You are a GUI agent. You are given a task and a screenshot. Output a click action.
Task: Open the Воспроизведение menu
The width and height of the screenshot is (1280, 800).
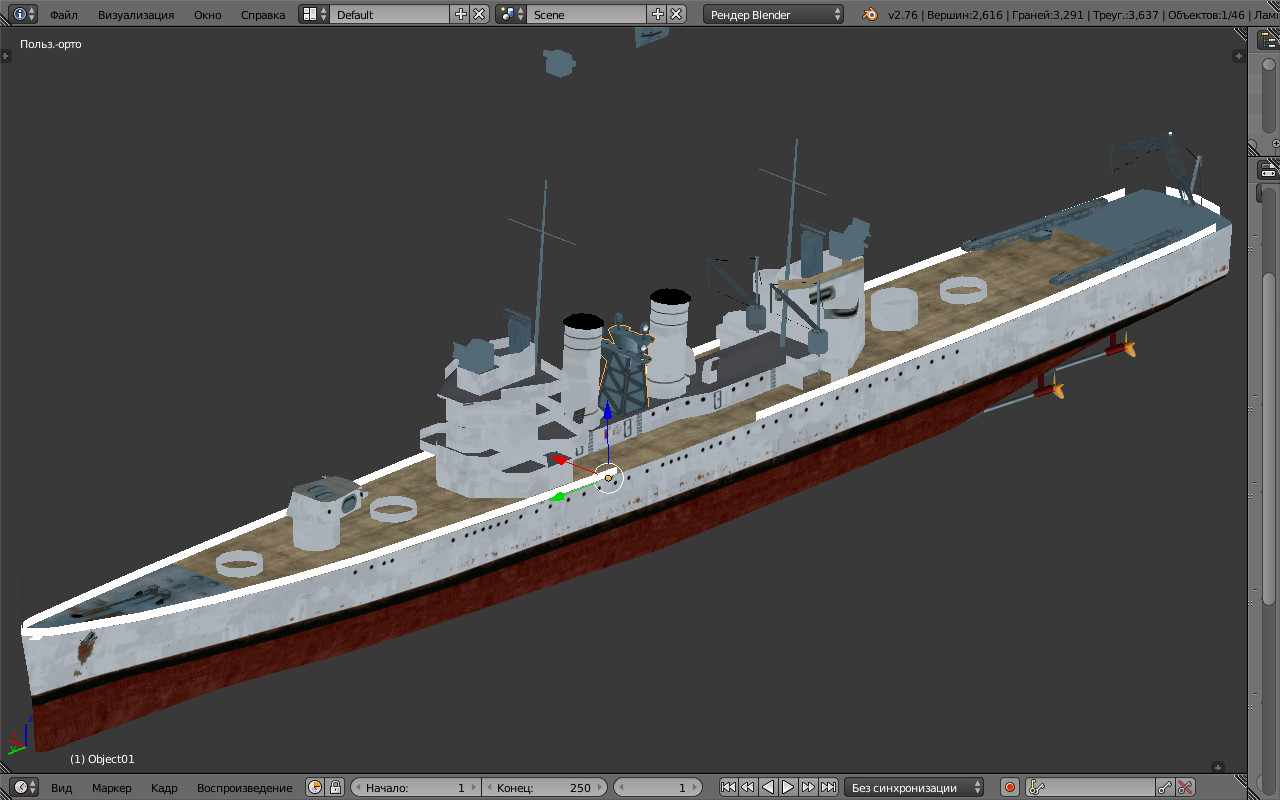(245, 788)
